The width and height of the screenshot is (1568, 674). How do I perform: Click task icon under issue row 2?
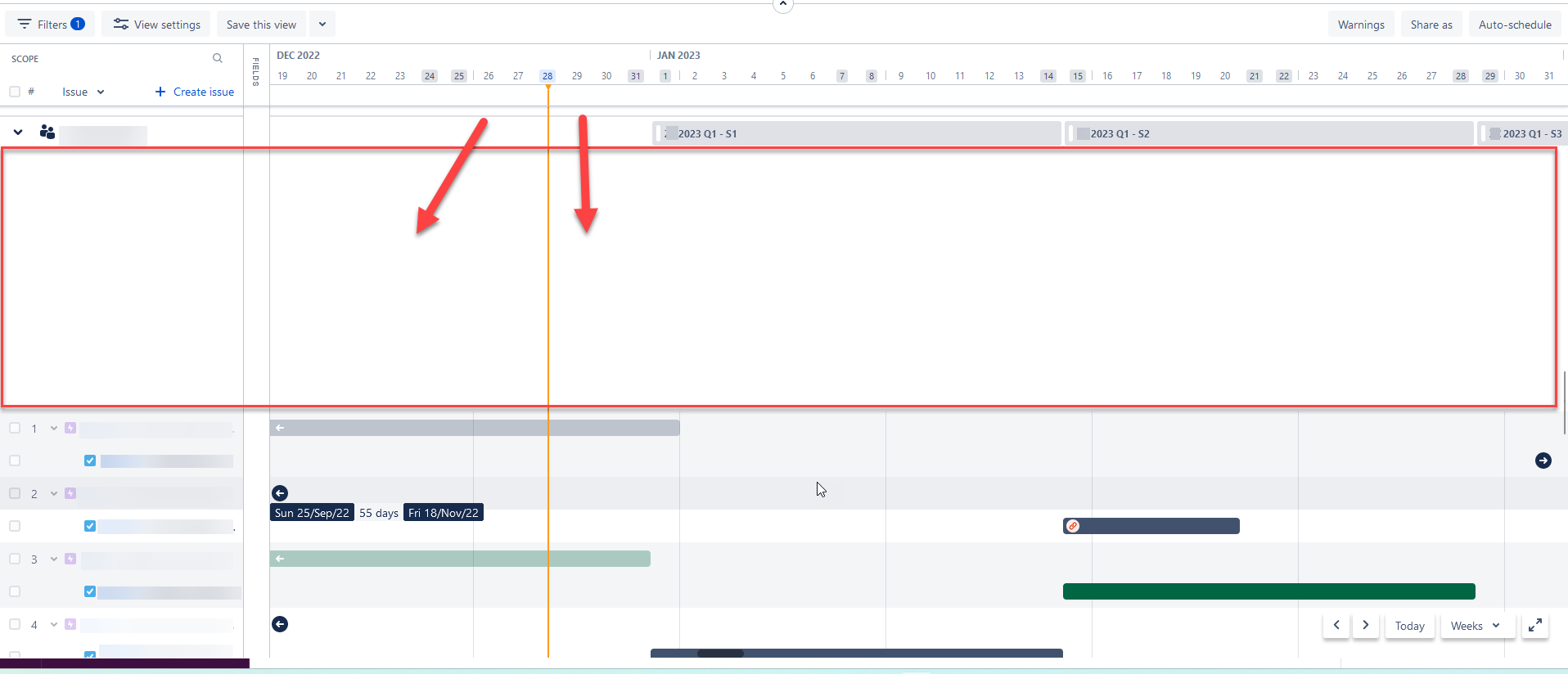pos(90,526)
